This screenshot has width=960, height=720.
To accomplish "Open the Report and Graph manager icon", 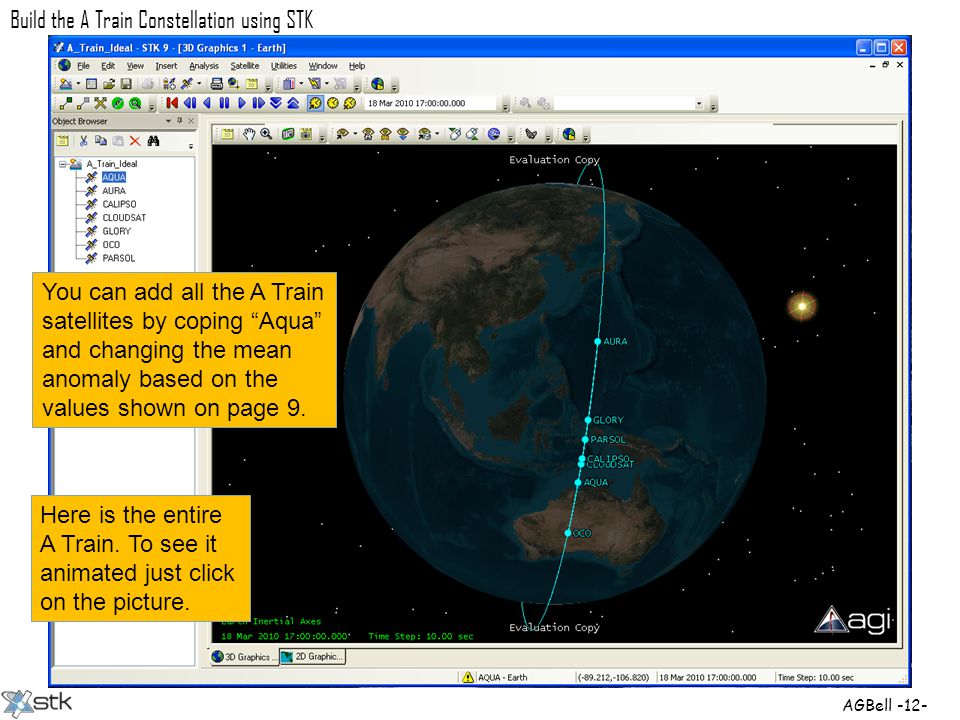I will coord(289,84).
